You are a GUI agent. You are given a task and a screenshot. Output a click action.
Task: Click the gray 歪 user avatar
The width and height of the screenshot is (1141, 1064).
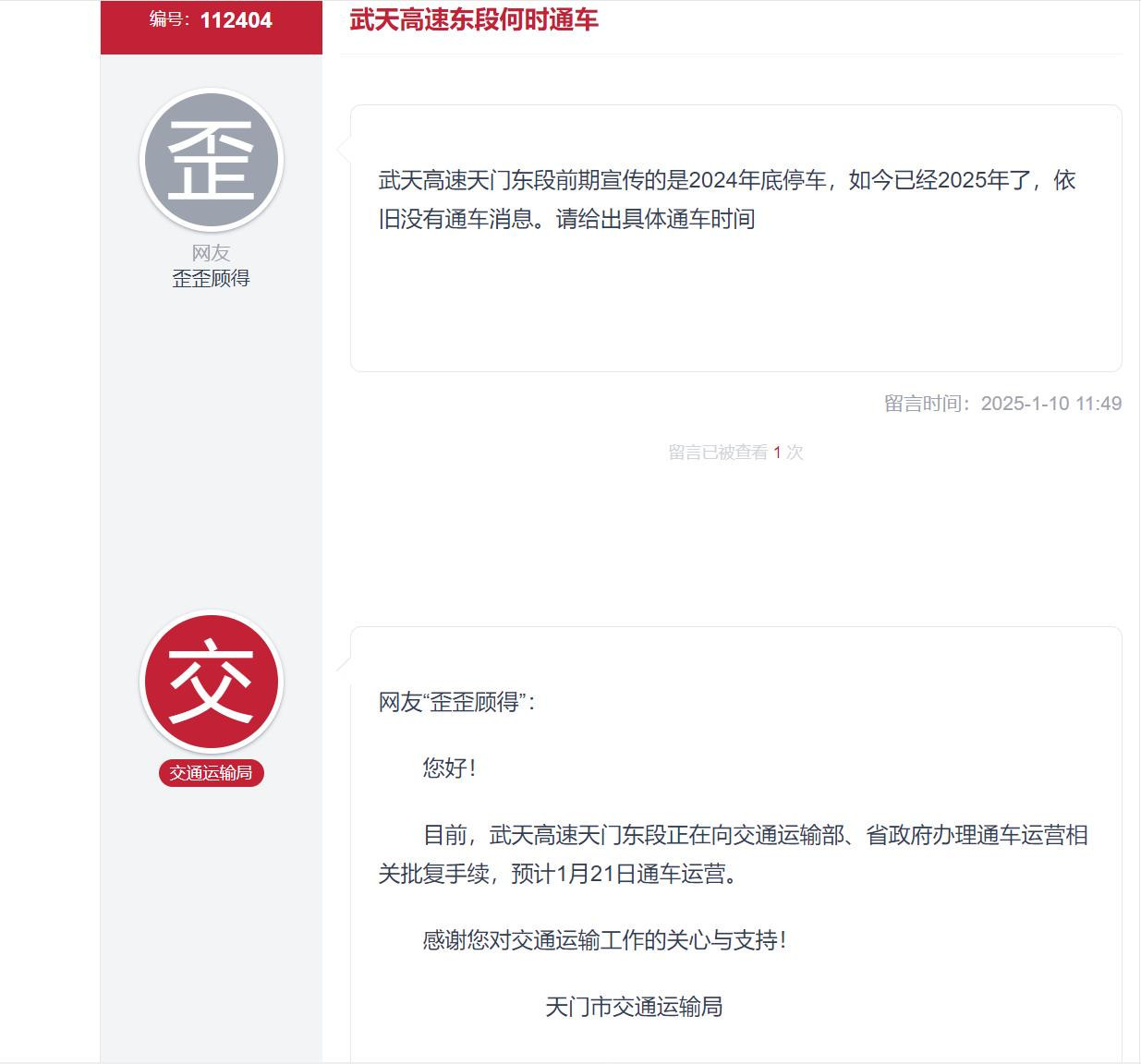212,160
